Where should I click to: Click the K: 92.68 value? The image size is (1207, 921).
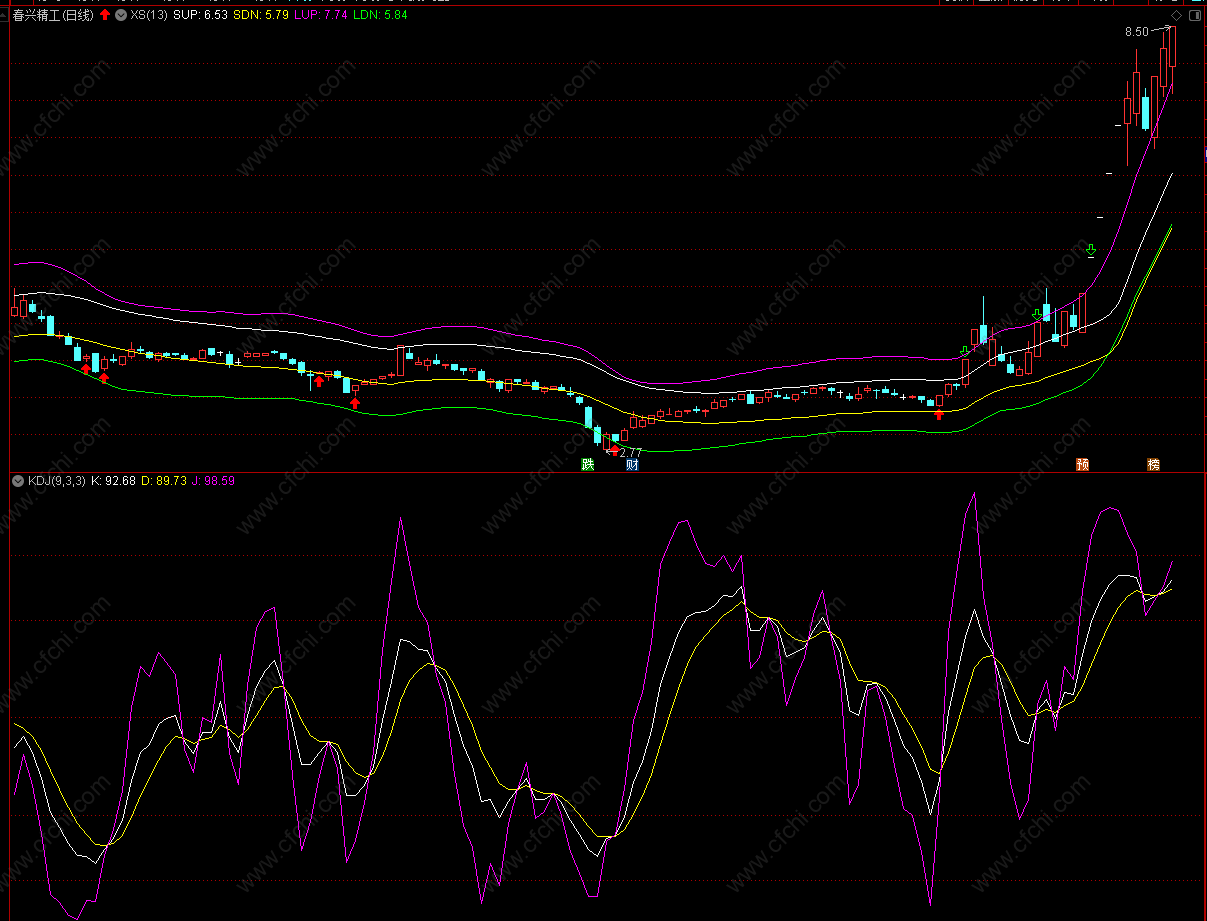[x=114, y=481]
